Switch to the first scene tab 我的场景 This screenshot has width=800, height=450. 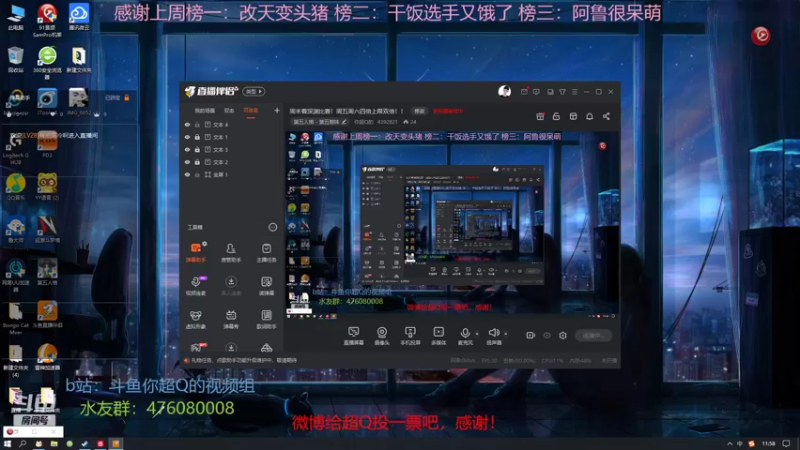point(205,111)
